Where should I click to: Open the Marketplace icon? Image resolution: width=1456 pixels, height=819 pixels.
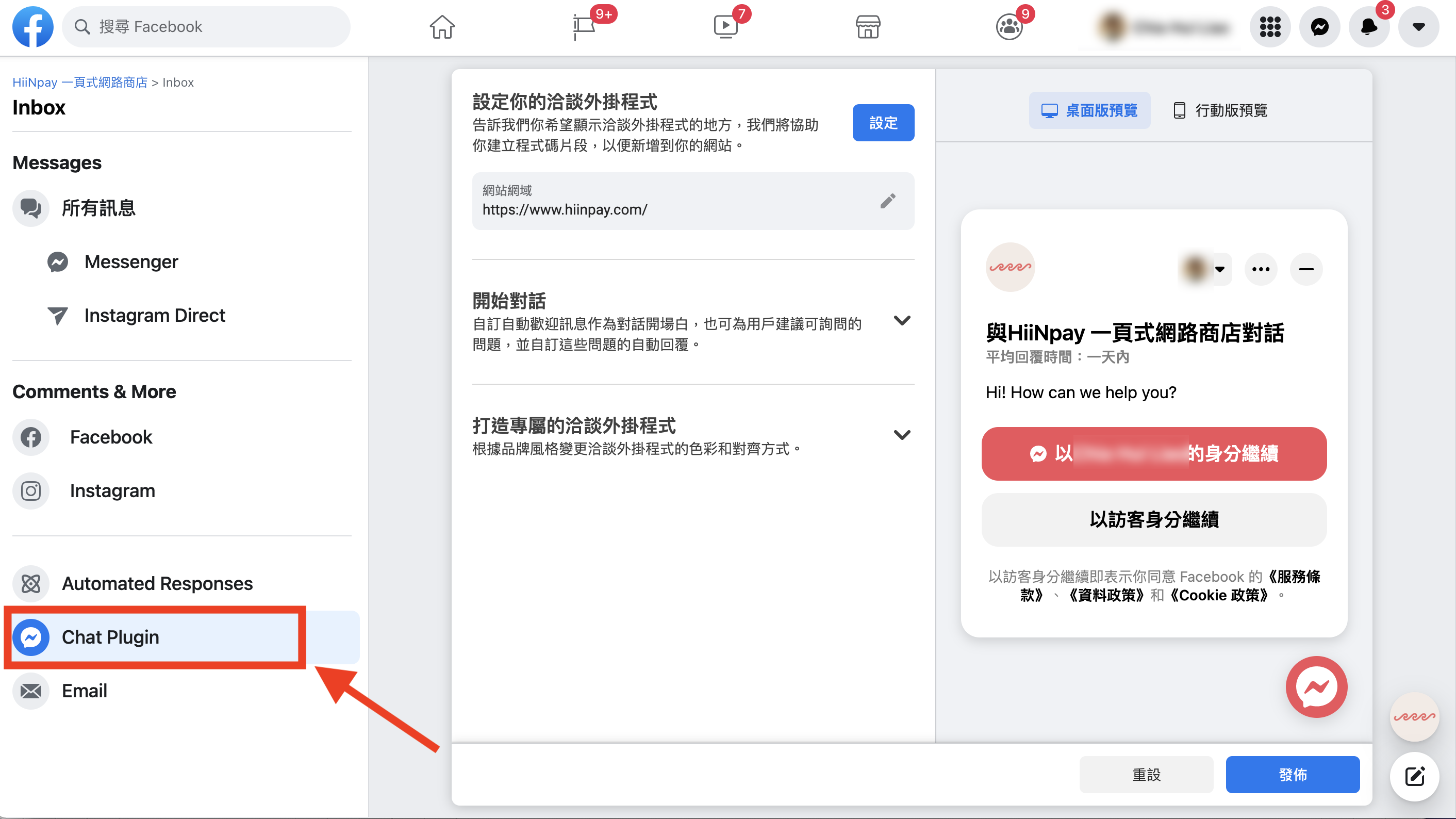coord(868,27)
